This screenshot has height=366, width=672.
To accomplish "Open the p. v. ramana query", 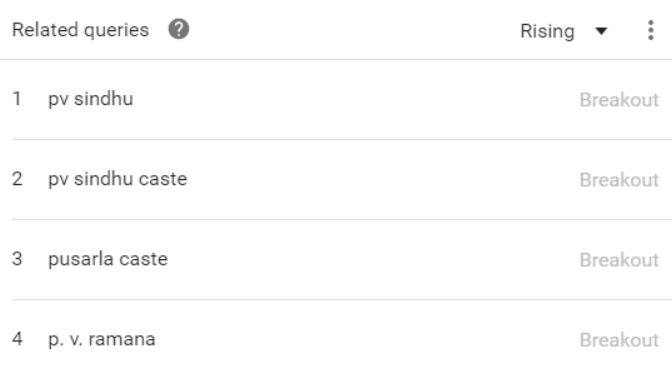I will click(102, 339).
